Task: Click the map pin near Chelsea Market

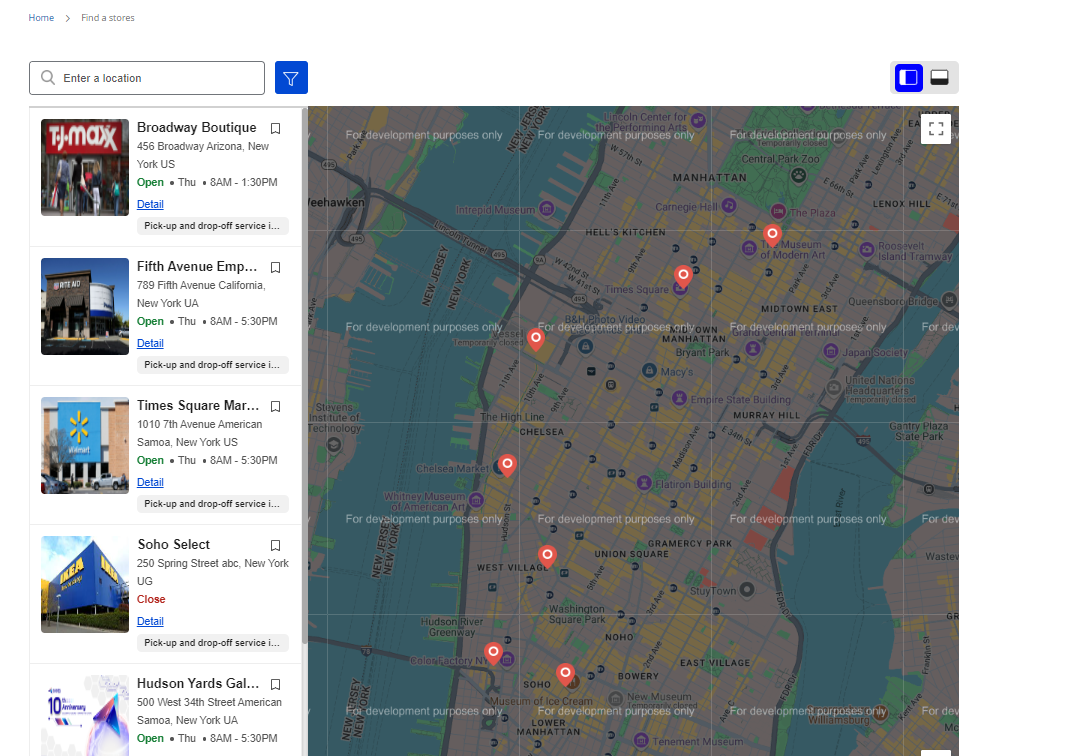Action: [x=507, y=464]
